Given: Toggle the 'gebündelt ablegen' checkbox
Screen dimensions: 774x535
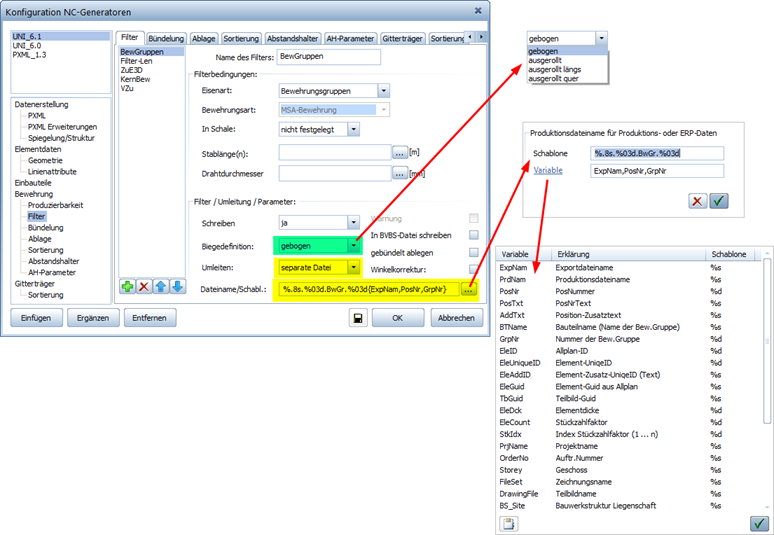Looking at the screenshot, I should pyautogui.click(x=473, y=252).
